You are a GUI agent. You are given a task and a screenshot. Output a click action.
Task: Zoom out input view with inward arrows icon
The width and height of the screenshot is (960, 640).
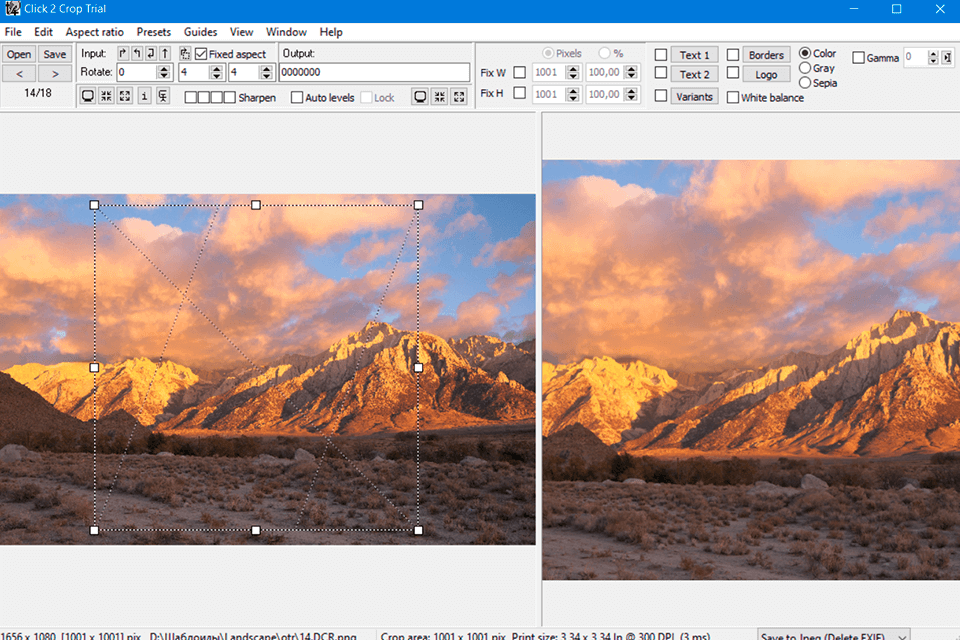point(107,97)
